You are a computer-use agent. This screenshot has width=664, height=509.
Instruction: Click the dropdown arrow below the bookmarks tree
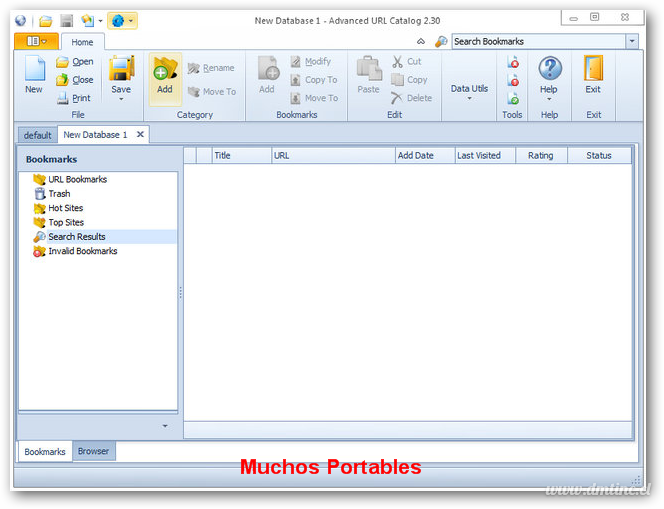click(165, 426)
